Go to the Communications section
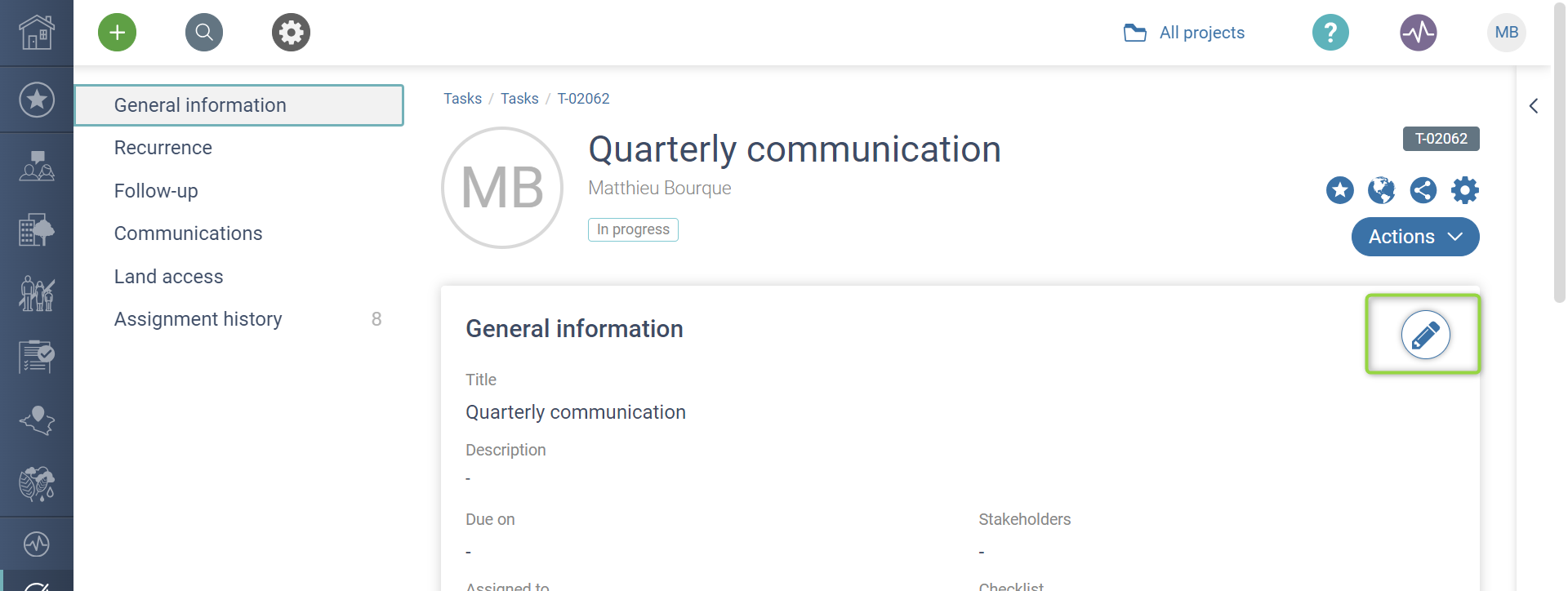 (189, 233)
